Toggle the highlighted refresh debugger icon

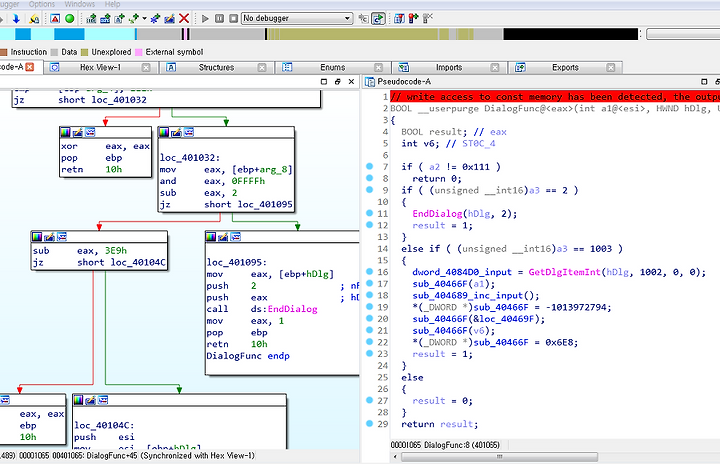tap(378, 18)
